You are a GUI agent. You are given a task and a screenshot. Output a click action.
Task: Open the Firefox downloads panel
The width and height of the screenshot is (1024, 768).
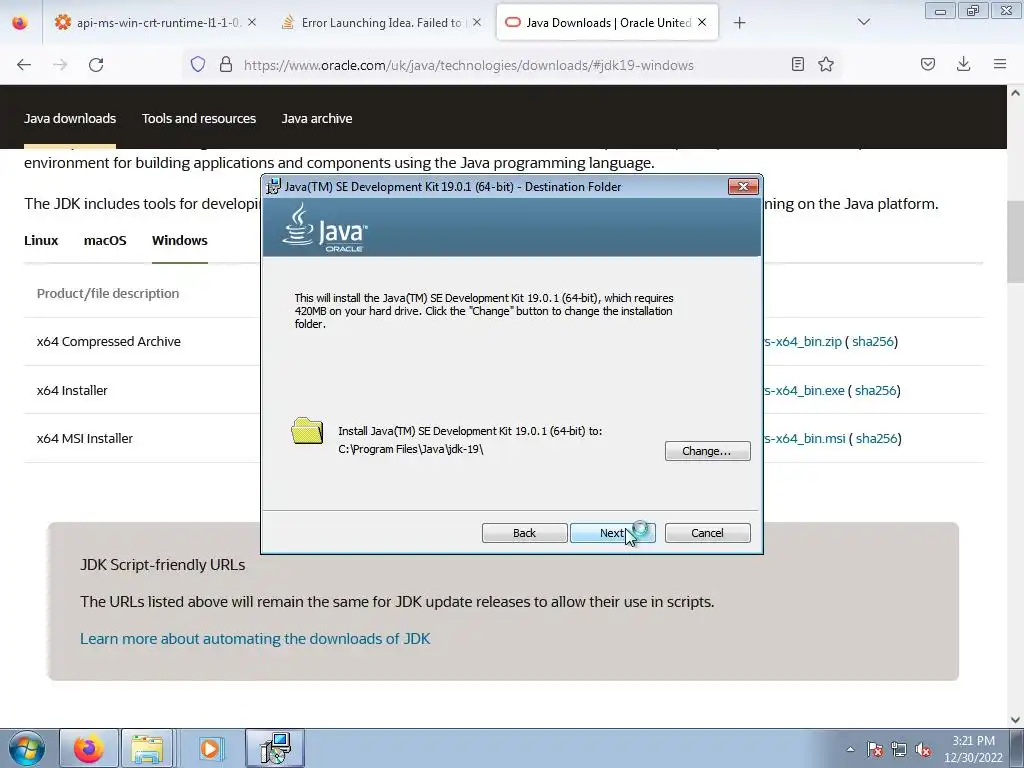[963, 64]
